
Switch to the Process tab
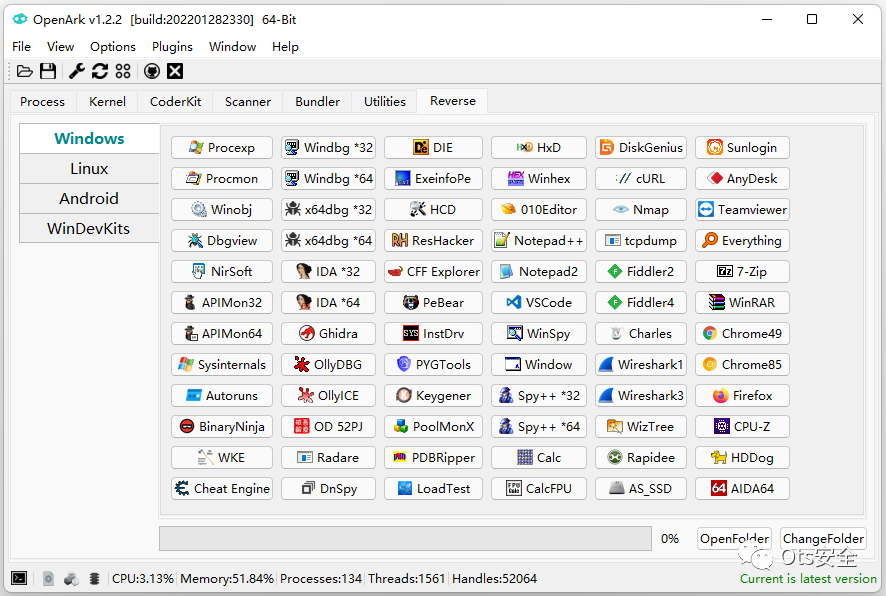42,102
